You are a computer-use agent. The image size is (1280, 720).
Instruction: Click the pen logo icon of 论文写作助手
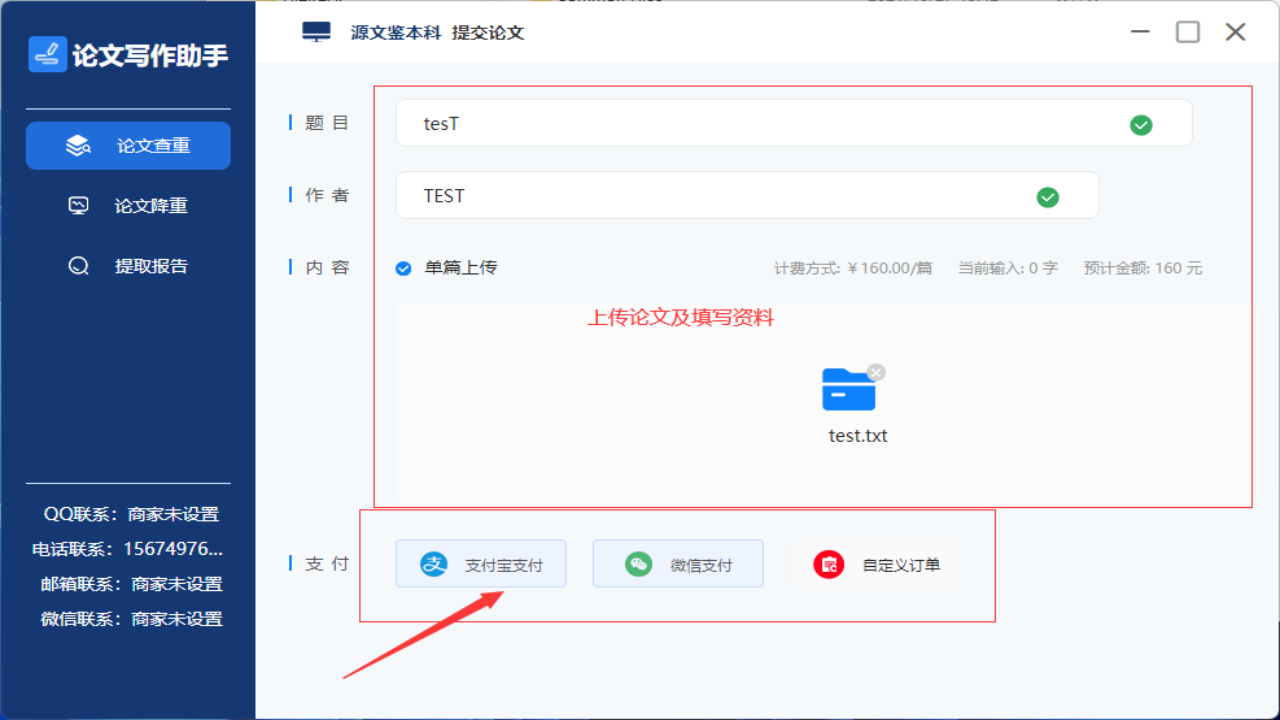pyautogui.click(x=46, y=53)
